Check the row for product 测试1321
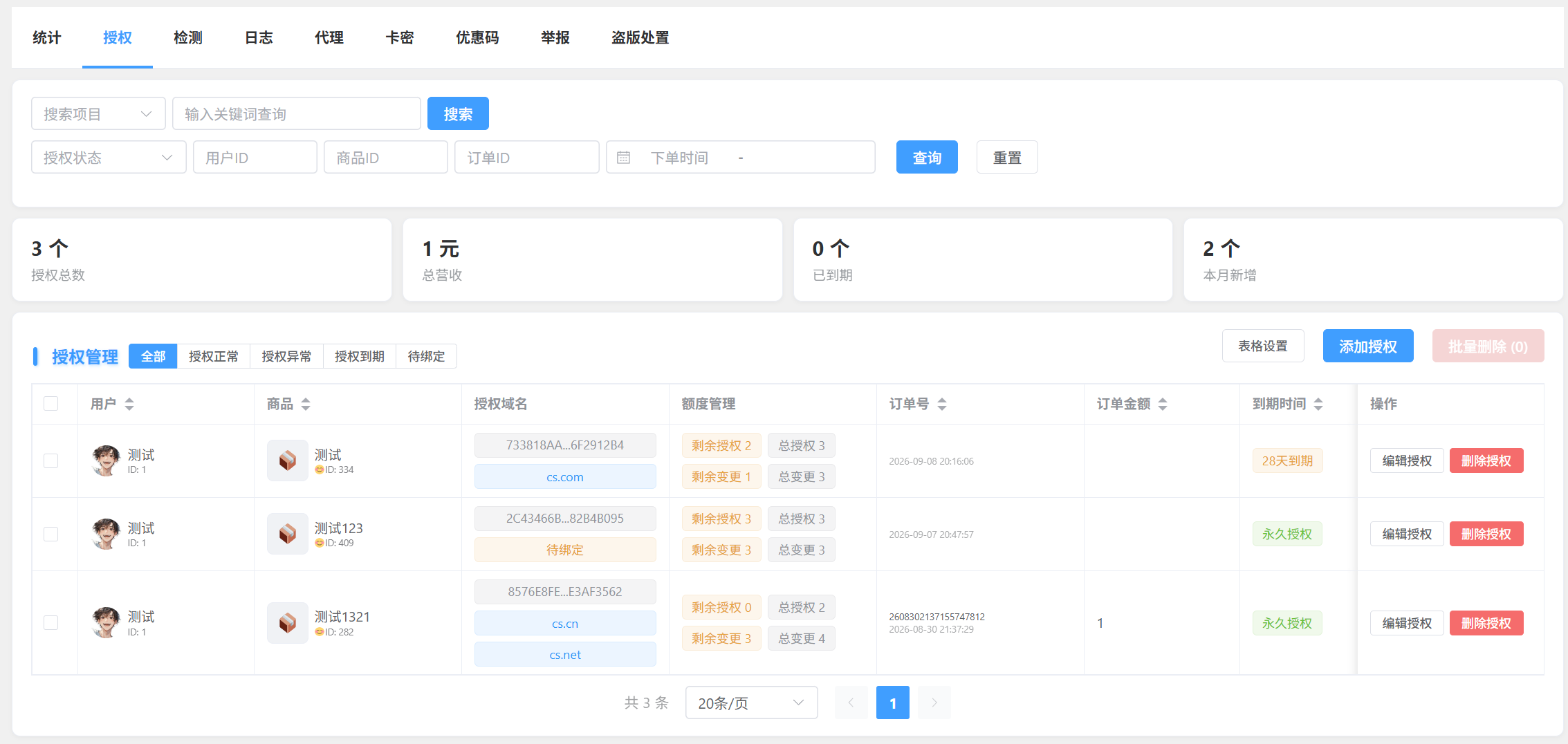Image resolution: width=1568 pixels, height=744 pixels. 51,622
